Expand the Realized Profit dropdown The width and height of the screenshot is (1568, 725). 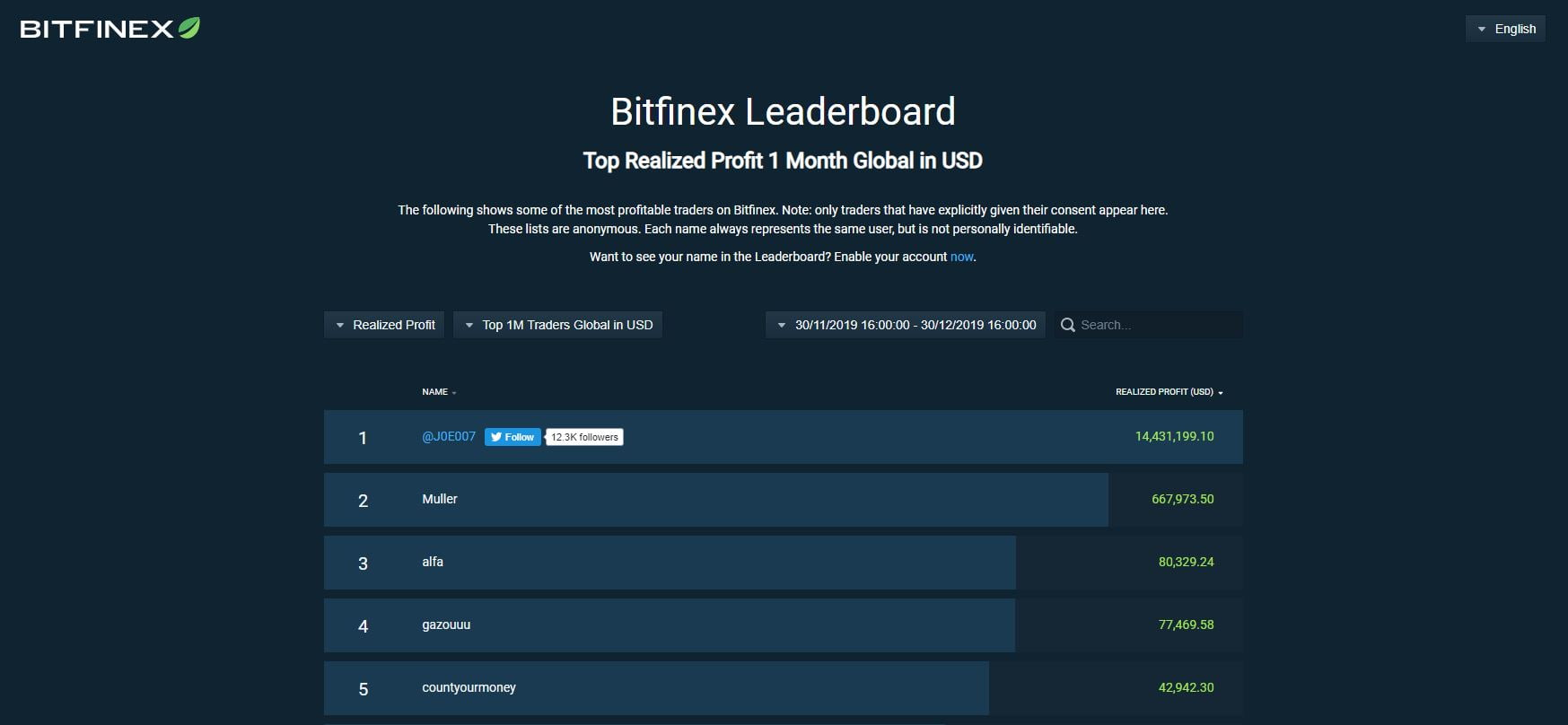pos(384,325)
